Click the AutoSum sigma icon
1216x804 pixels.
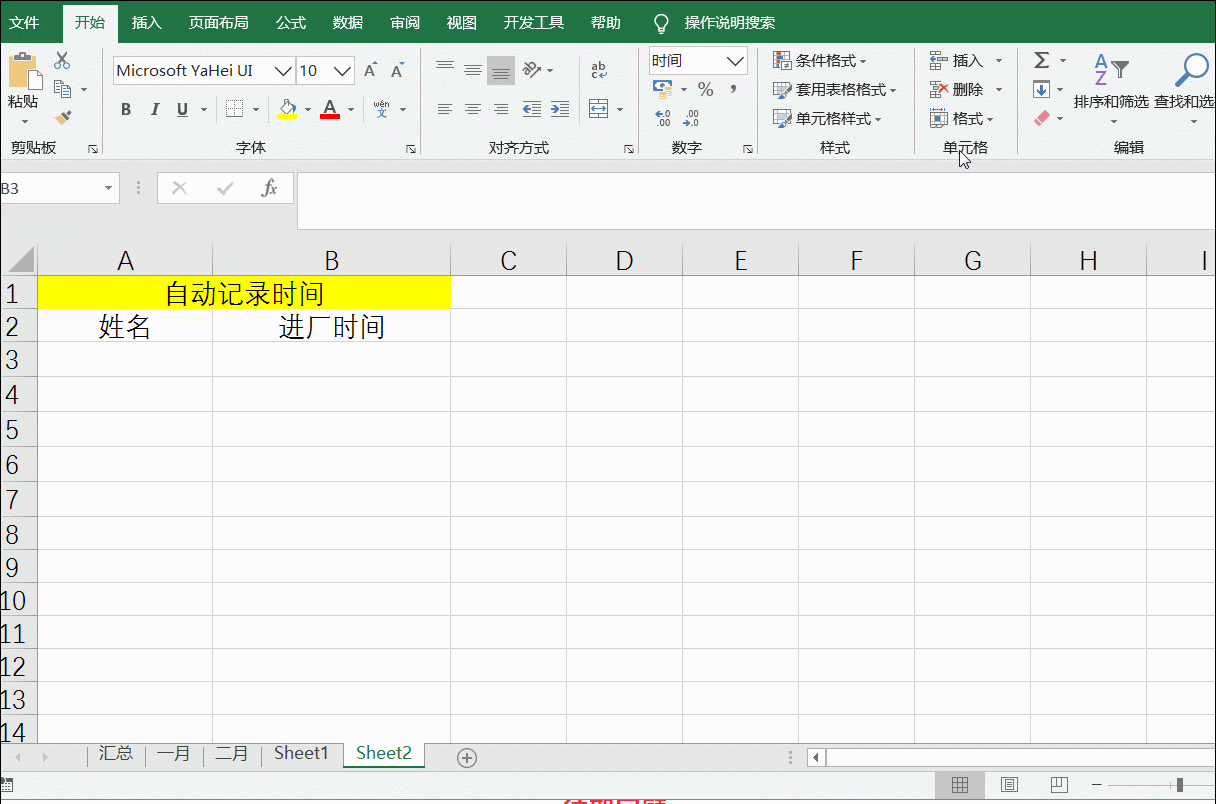pyautogui.click(x=1042, y=61)
